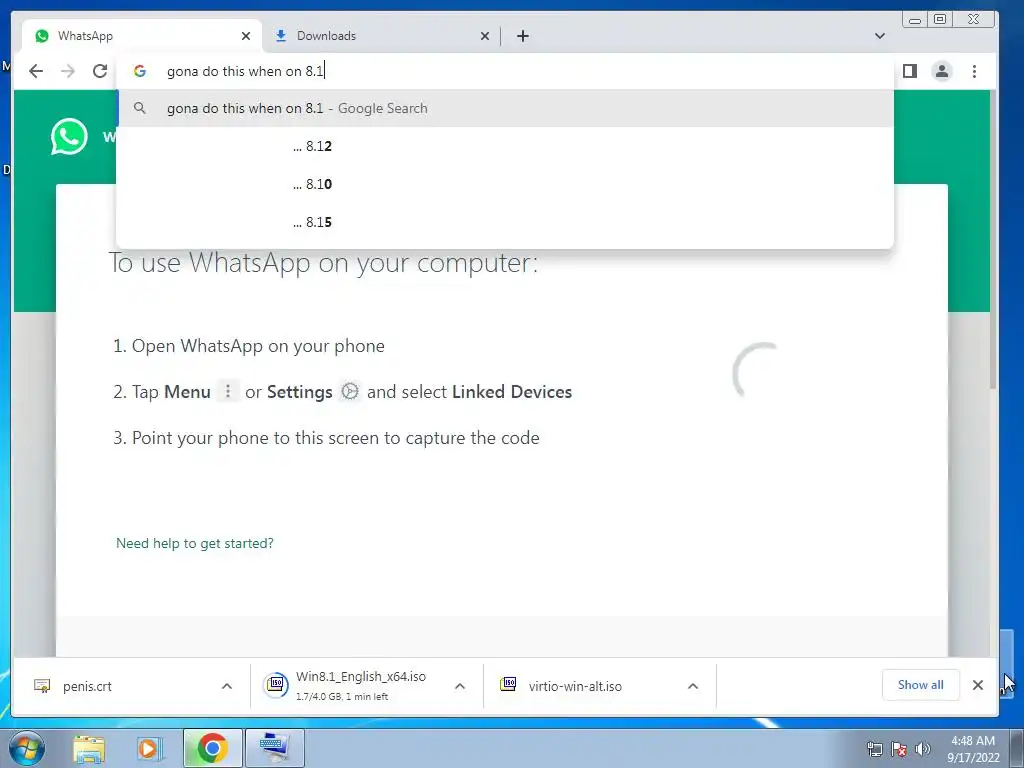Switch to the Downloads tab
This screenshot has width=1024, height=768.
(381, 36)
